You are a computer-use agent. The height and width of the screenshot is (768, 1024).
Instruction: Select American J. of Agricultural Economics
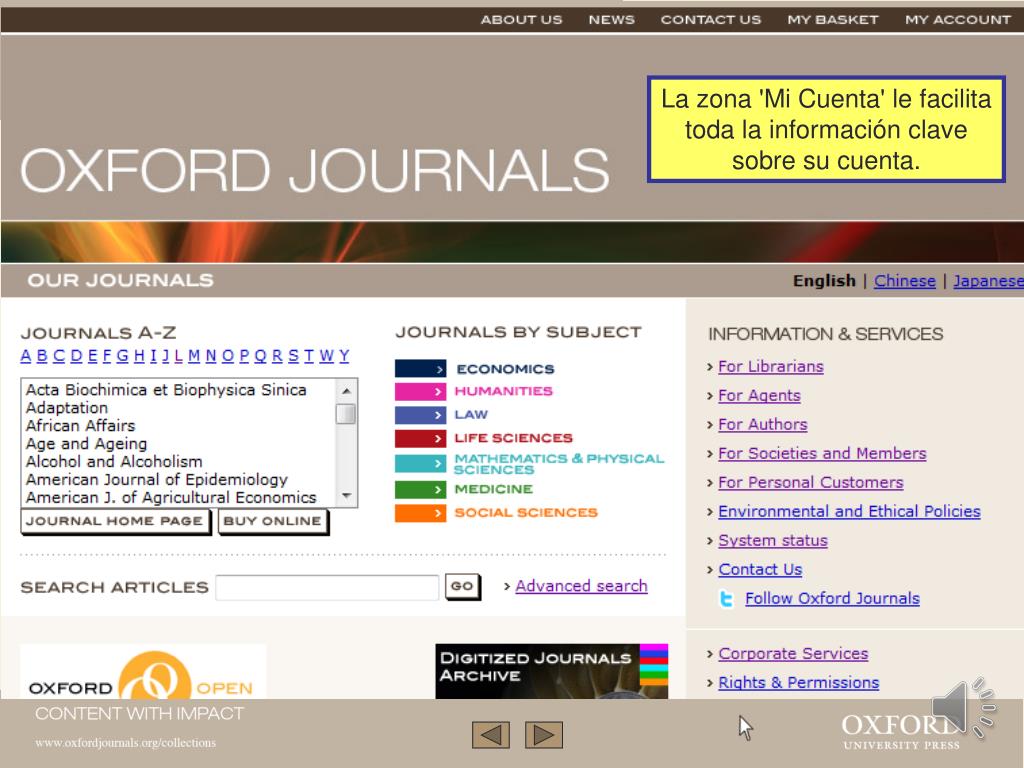[171, 498]
